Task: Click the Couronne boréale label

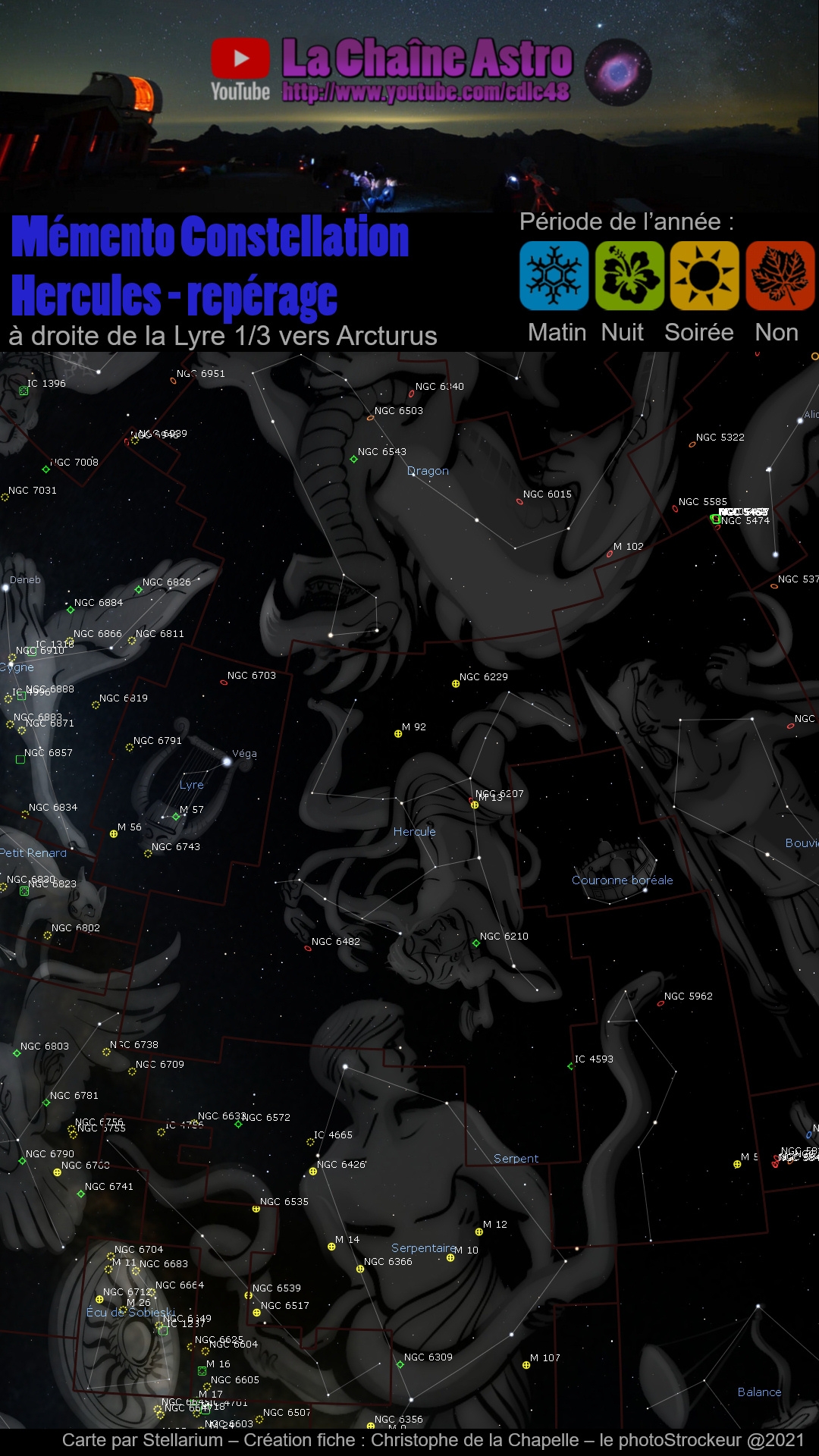Action: 623,880
